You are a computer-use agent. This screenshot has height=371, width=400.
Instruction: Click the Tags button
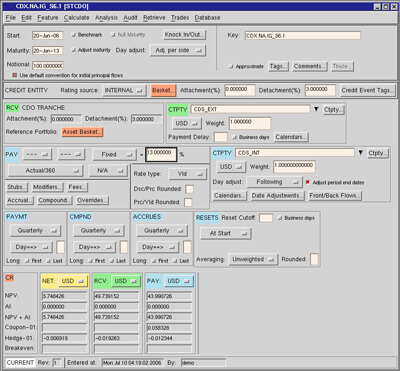[x=278, y=66]
